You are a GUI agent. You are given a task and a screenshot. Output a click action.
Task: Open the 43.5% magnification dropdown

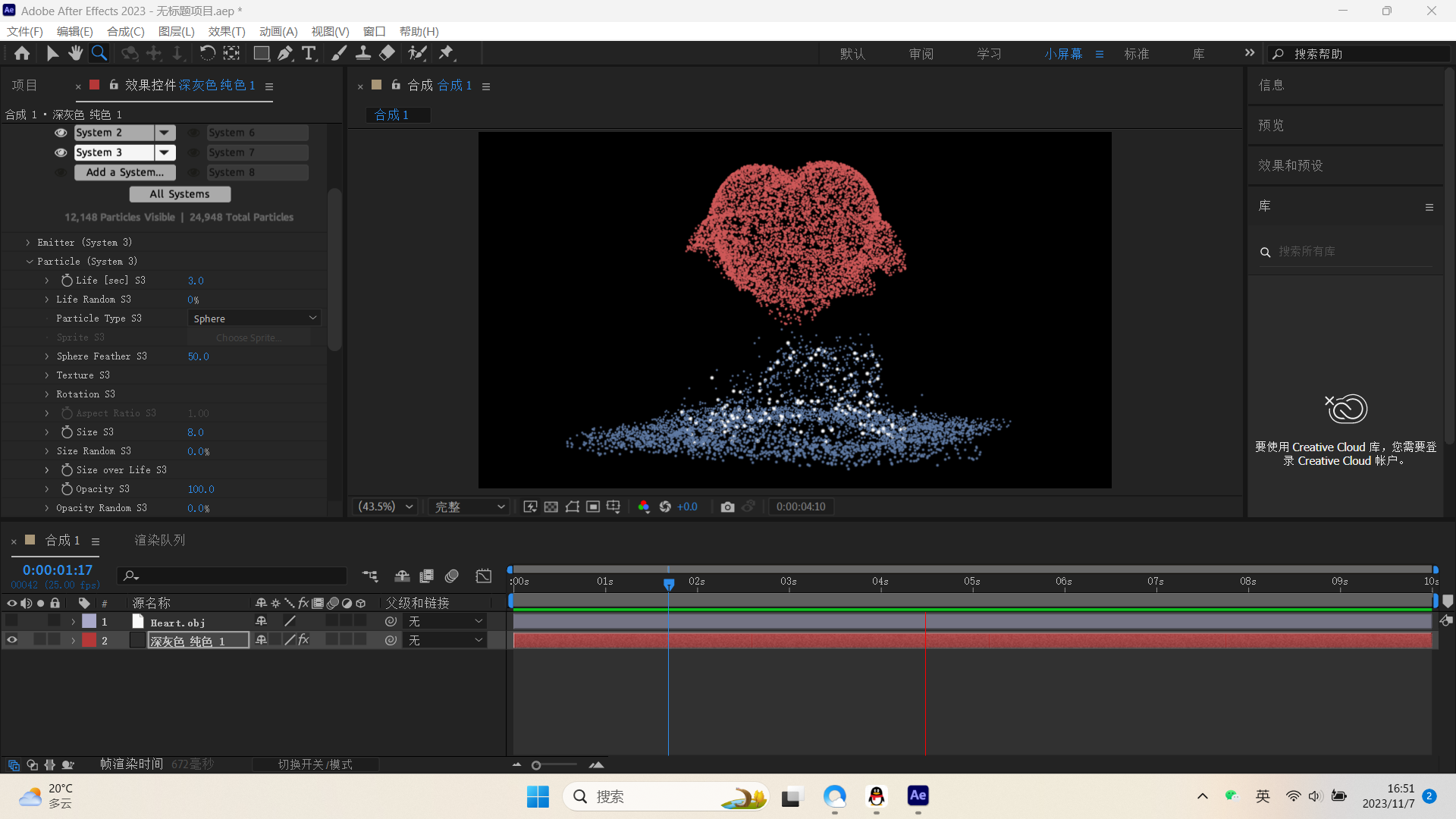tap(386, 507)
